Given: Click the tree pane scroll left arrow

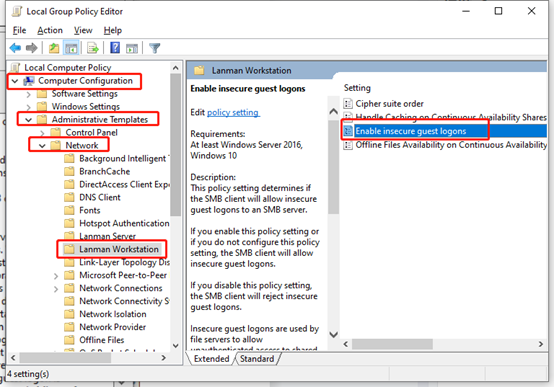Looking at the screenshot, I should (13, 358).
